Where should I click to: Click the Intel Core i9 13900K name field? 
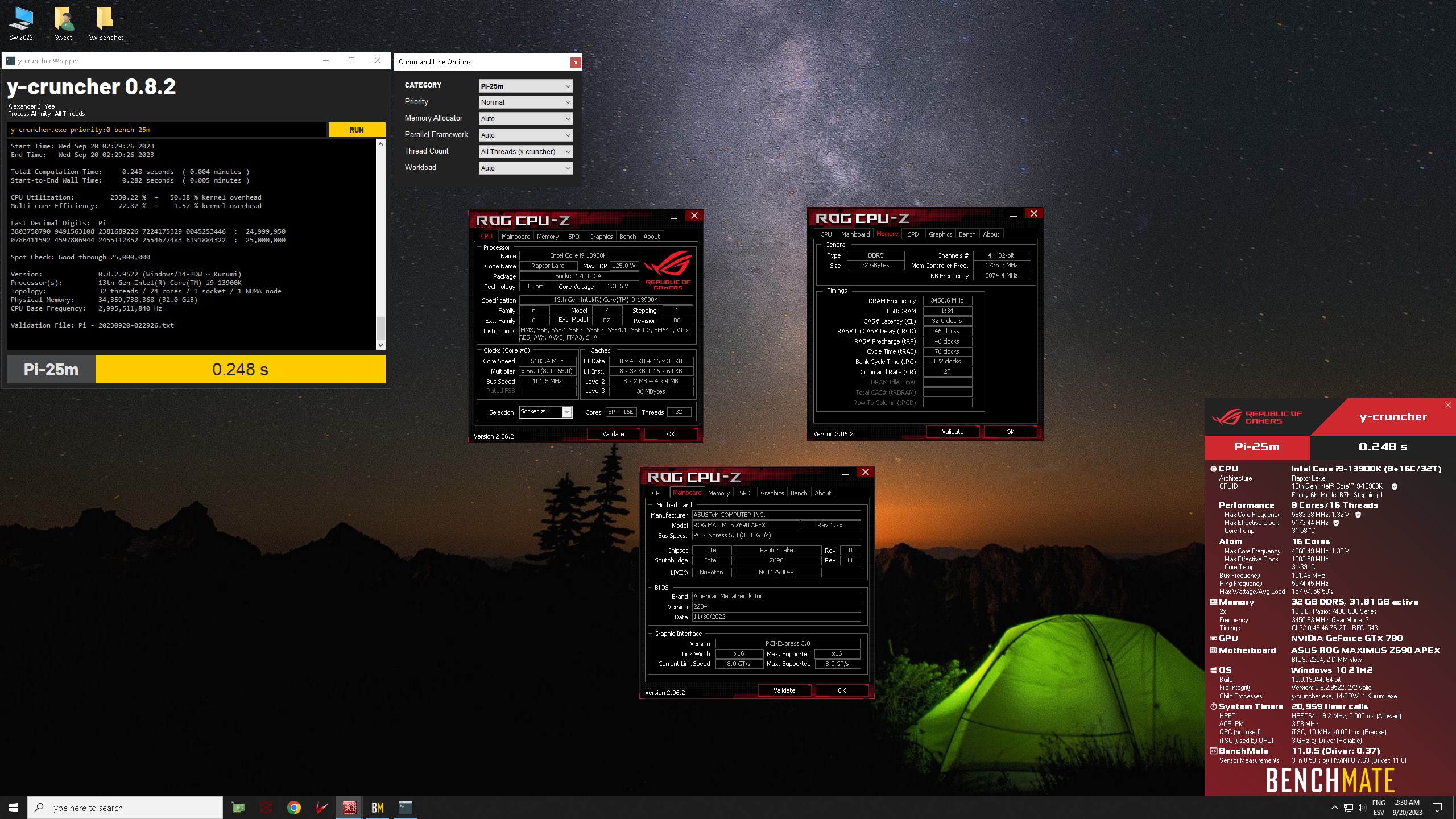(x=578, y=255)
